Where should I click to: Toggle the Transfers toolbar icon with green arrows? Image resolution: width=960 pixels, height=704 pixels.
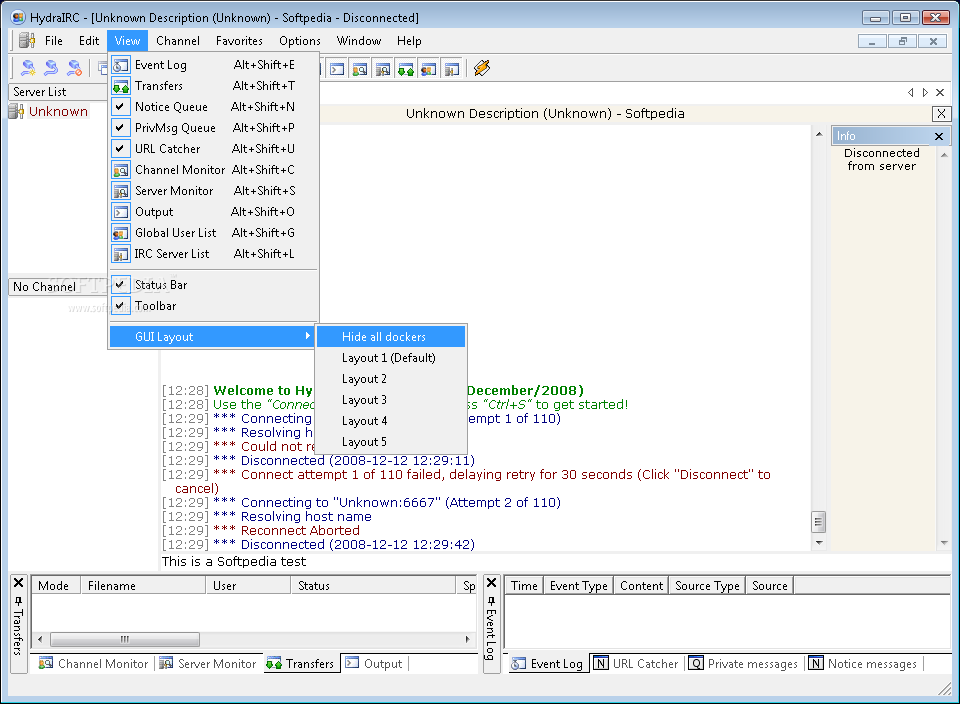(x=406, y=69)
